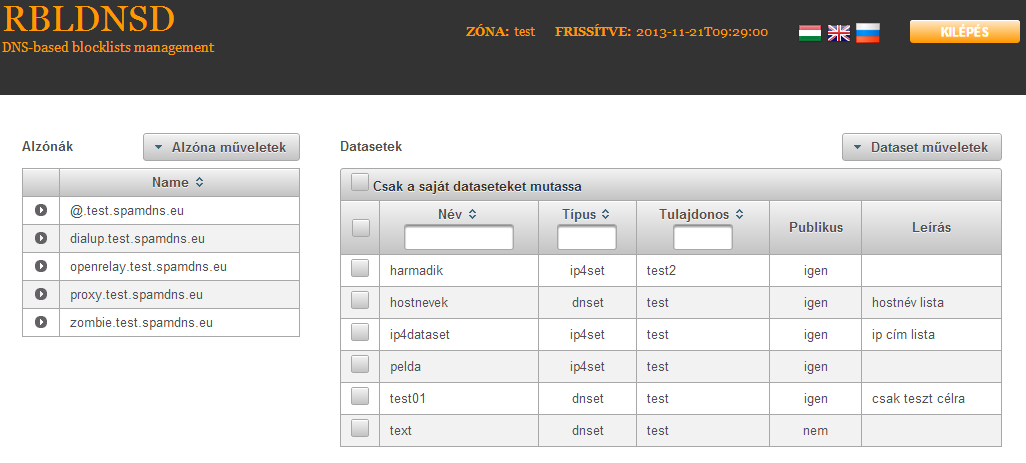1026x463 pixels.
Task: Open the Alzóna műveletek dropdown
Action: click(221, 147)
